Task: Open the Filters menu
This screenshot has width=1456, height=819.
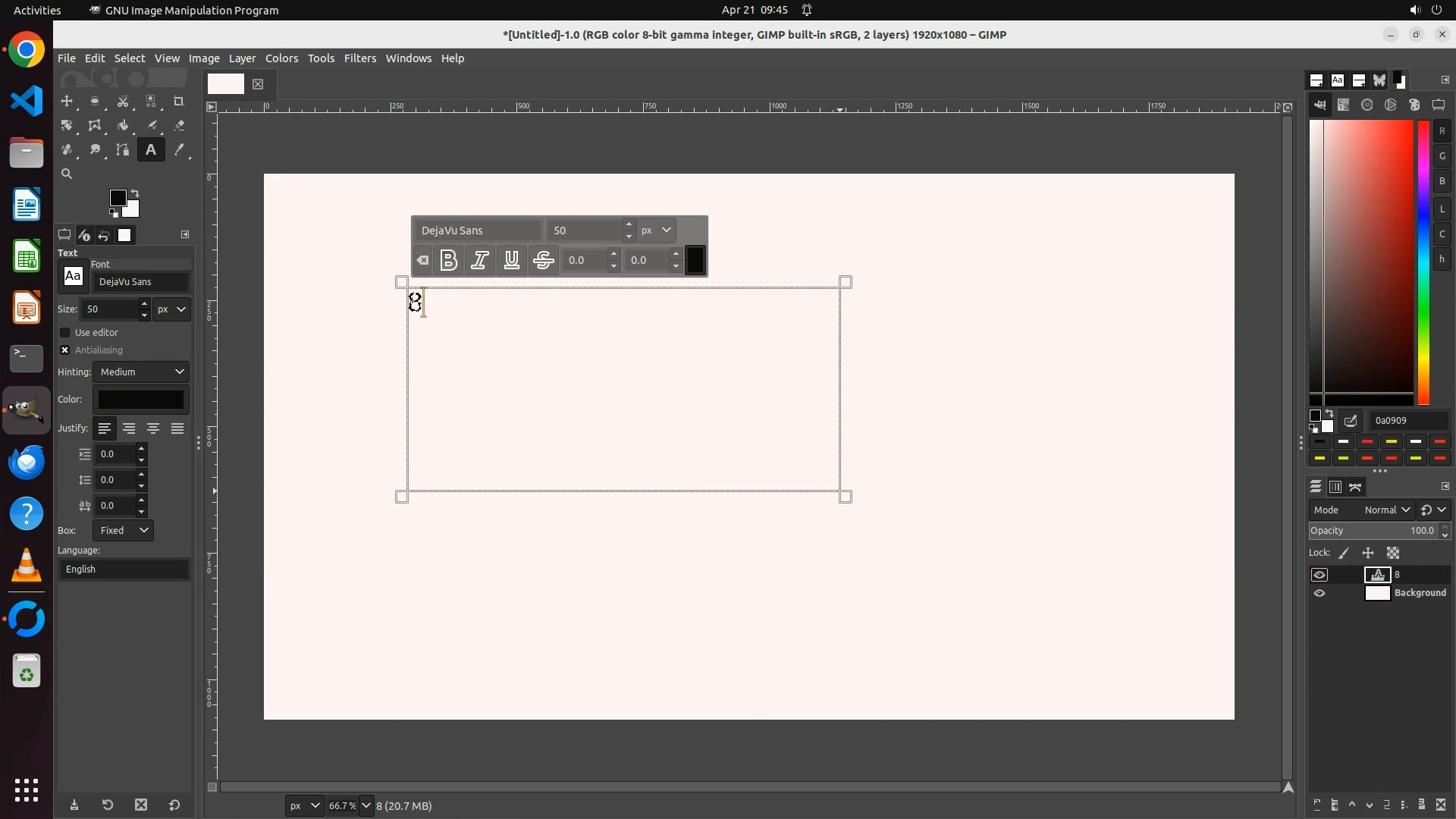Action: (x=359, y=58)
